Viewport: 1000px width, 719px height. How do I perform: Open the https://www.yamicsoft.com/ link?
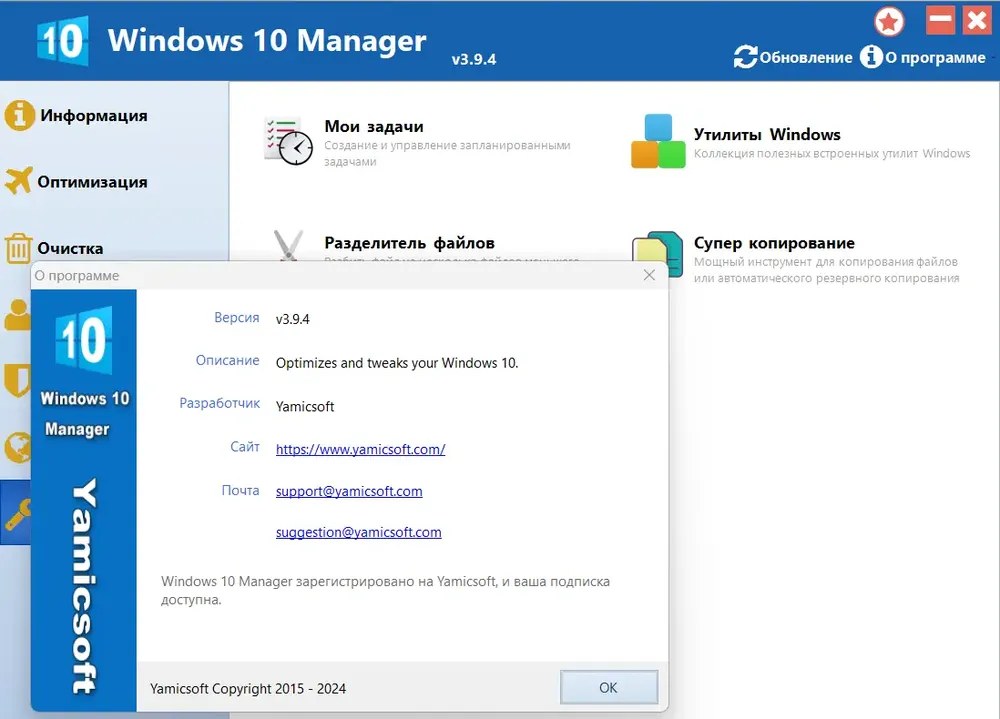pos(360,449)
